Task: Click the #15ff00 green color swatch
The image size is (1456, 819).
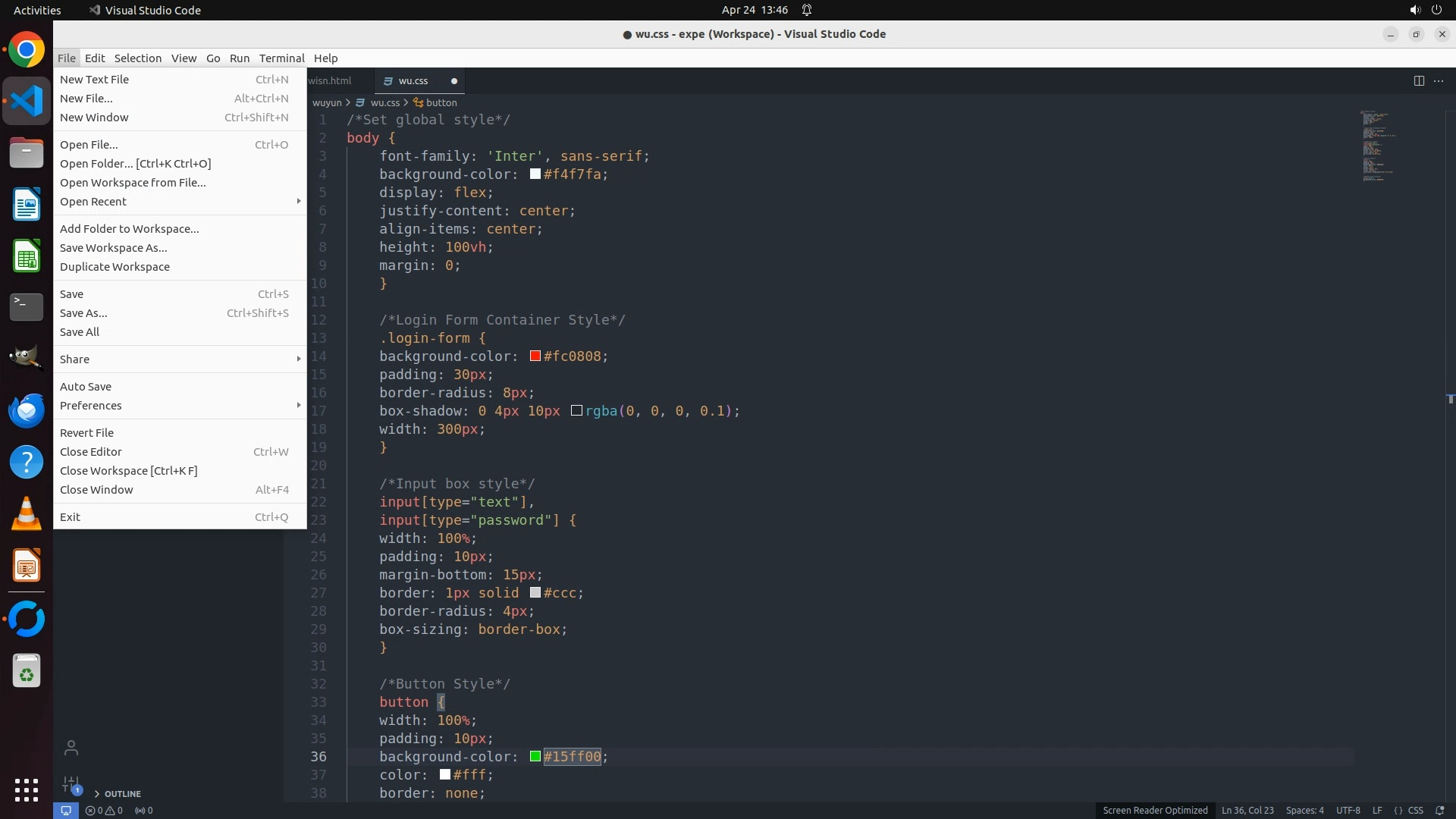Action: [x=535, y=756]
